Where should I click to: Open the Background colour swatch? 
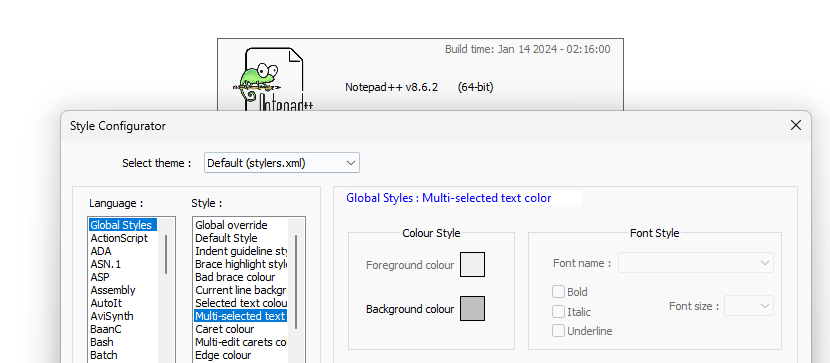coord(472,308)
